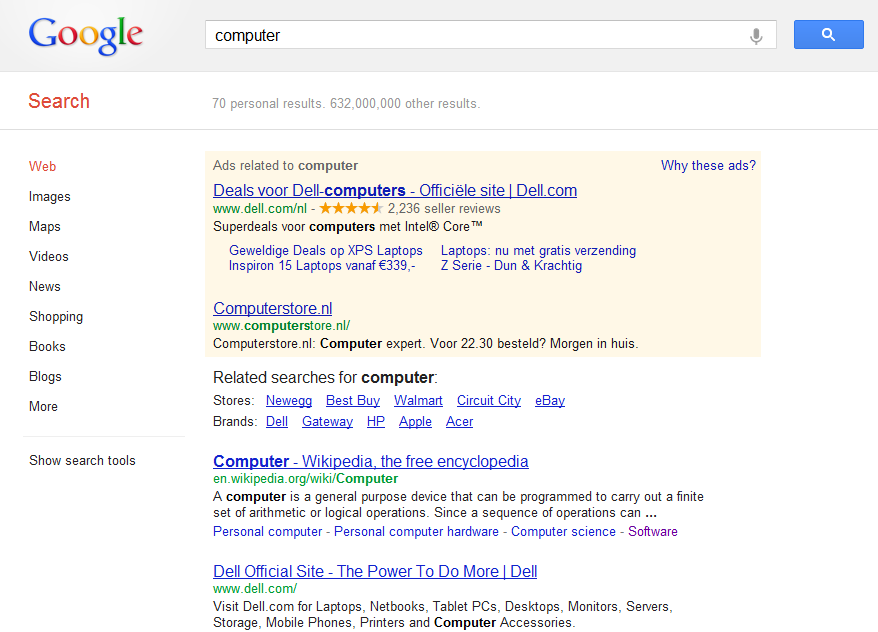Open the Computer science sublink
Viewport: 878px width, 632px height.
(x=563, y=532)
